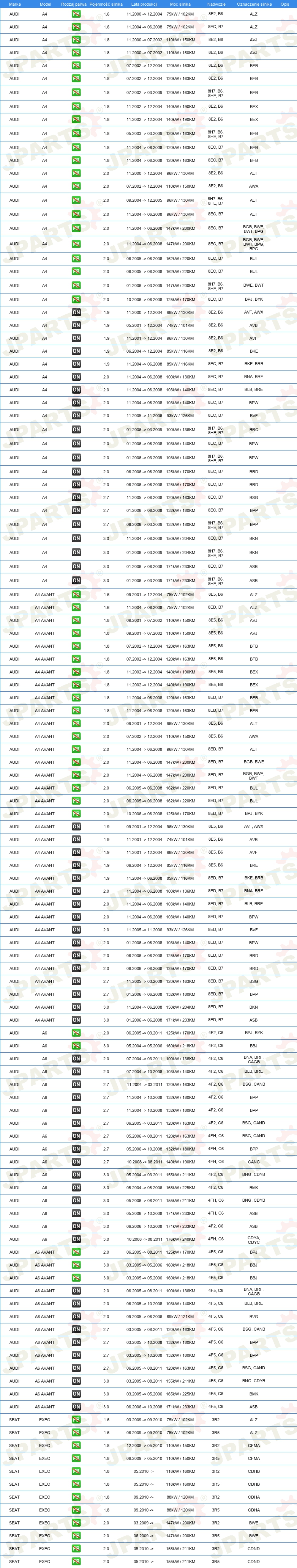Select 2.7 capacity cell in A6 CANC row

[106, 1162]
